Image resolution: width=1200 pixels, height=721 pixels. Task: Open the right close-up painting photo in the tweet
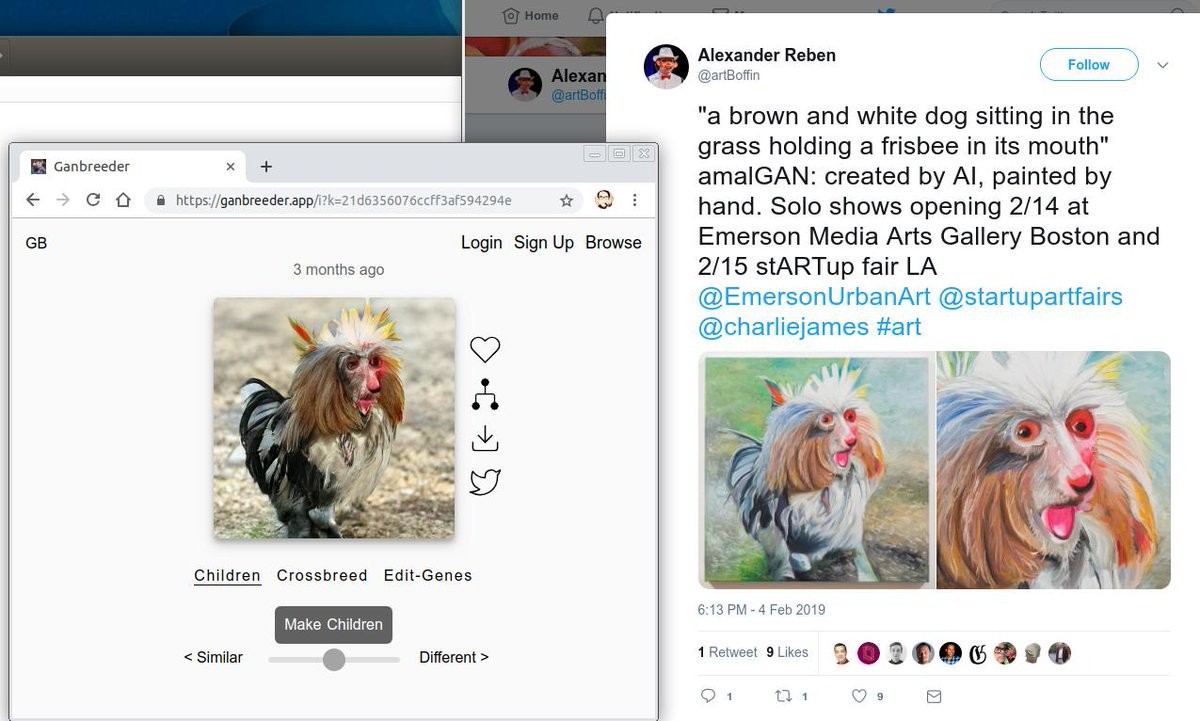pos(1054,470)
